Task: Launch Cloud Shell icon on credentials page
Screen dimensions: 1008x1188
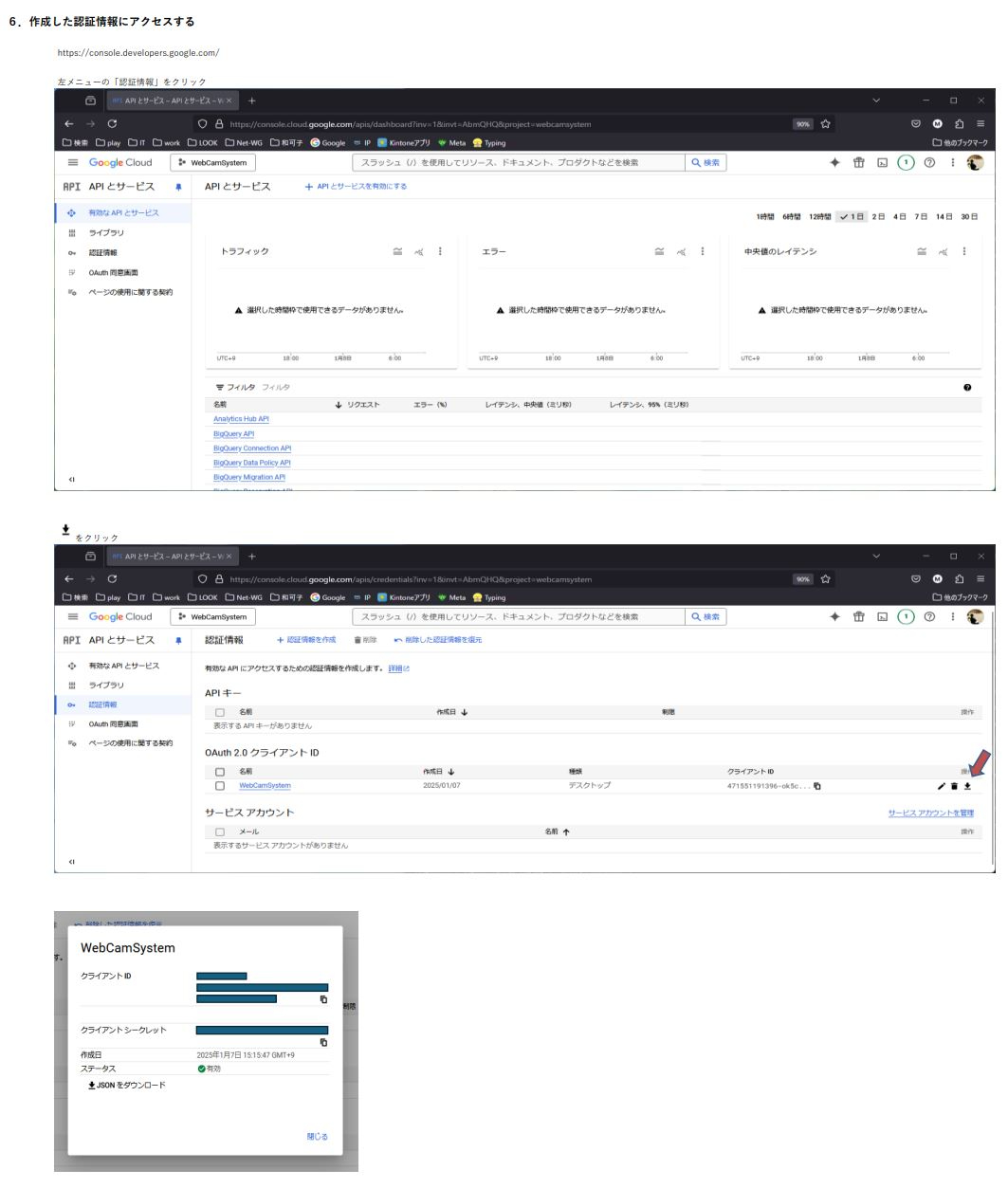Action: pyautogui.click(x=882, y=616)
